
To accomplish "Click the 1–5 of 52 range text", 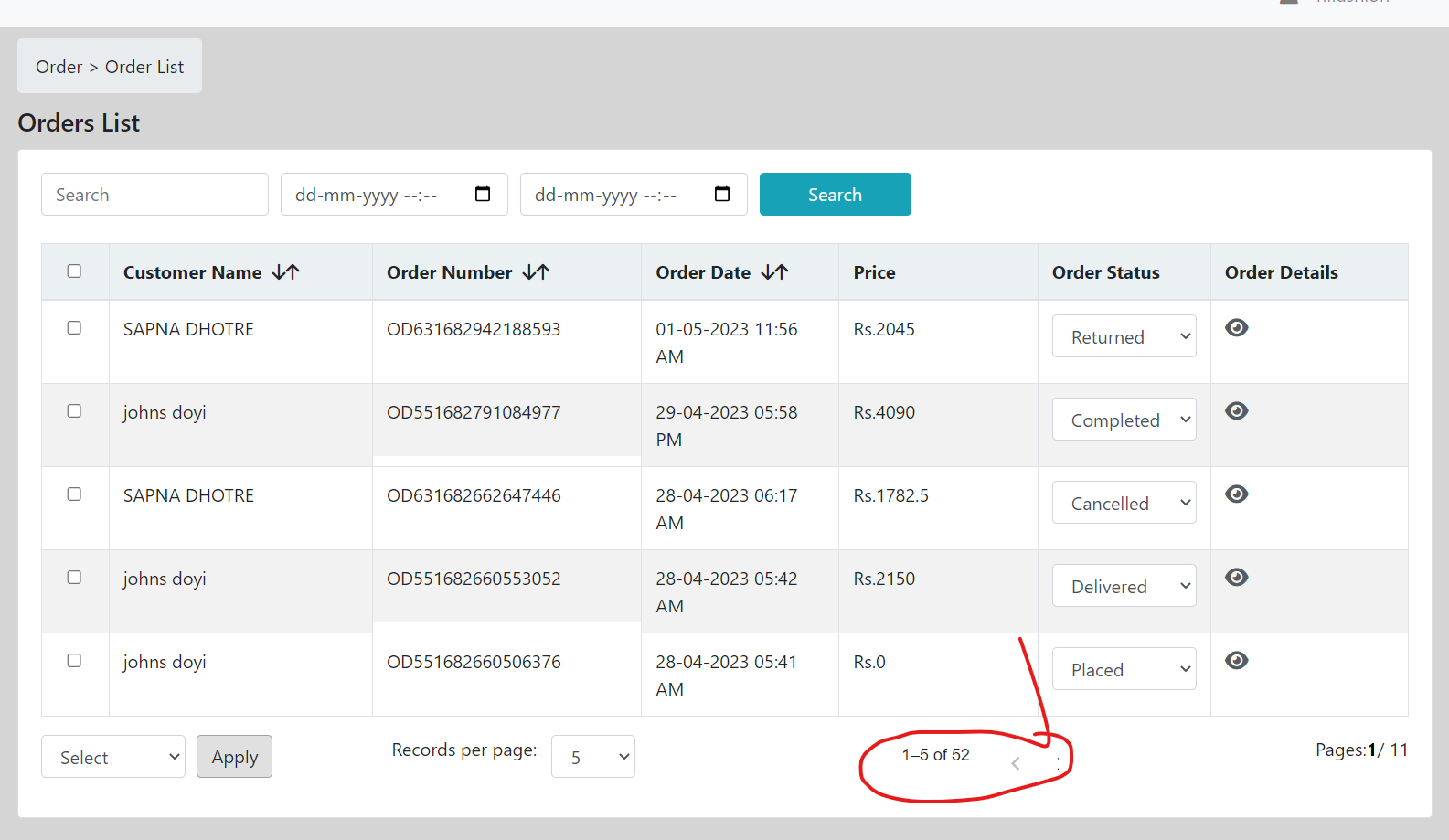I will point(935,755).
